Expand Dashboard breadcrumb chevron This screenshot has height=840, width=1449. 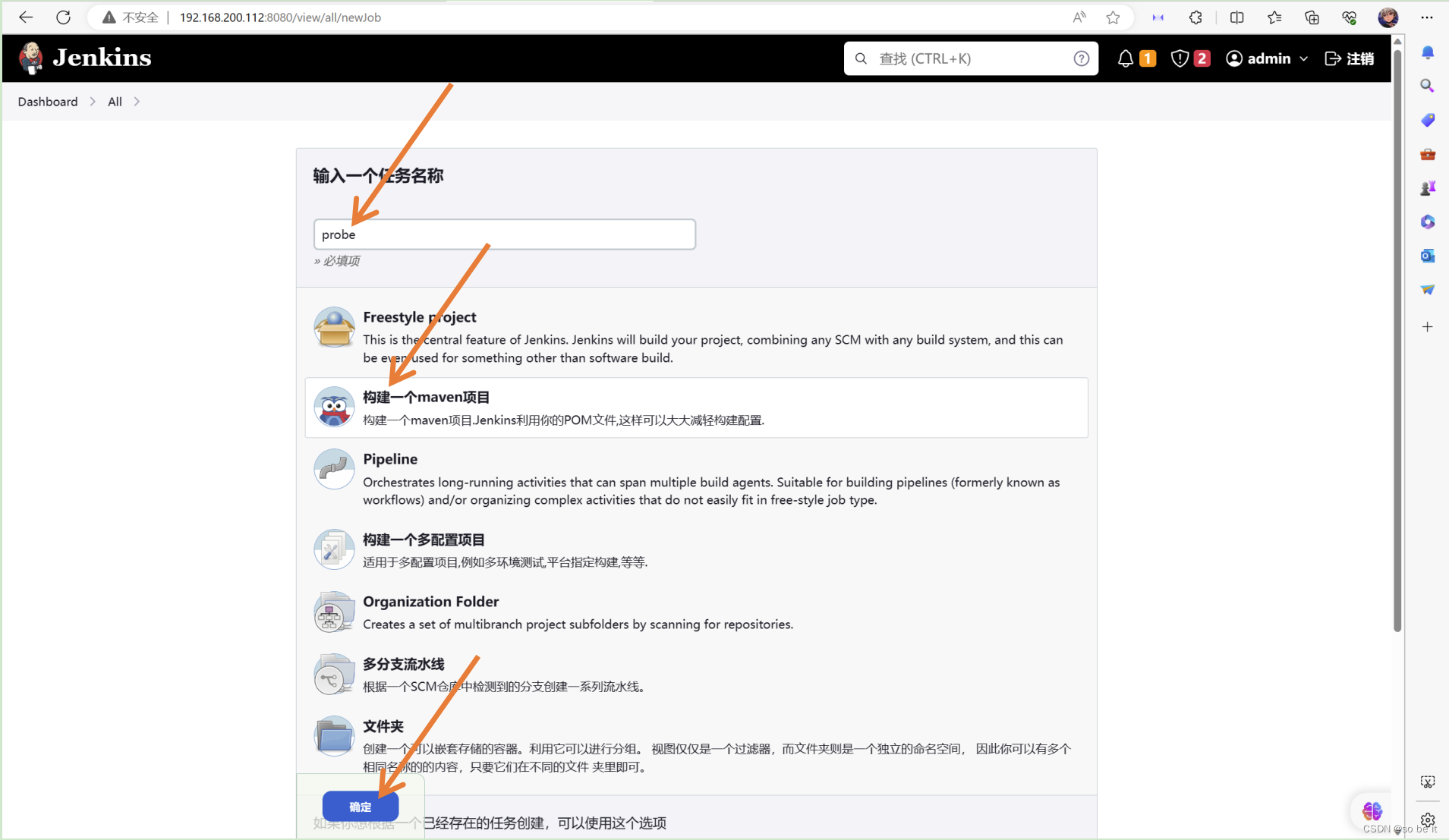[93, 102]
